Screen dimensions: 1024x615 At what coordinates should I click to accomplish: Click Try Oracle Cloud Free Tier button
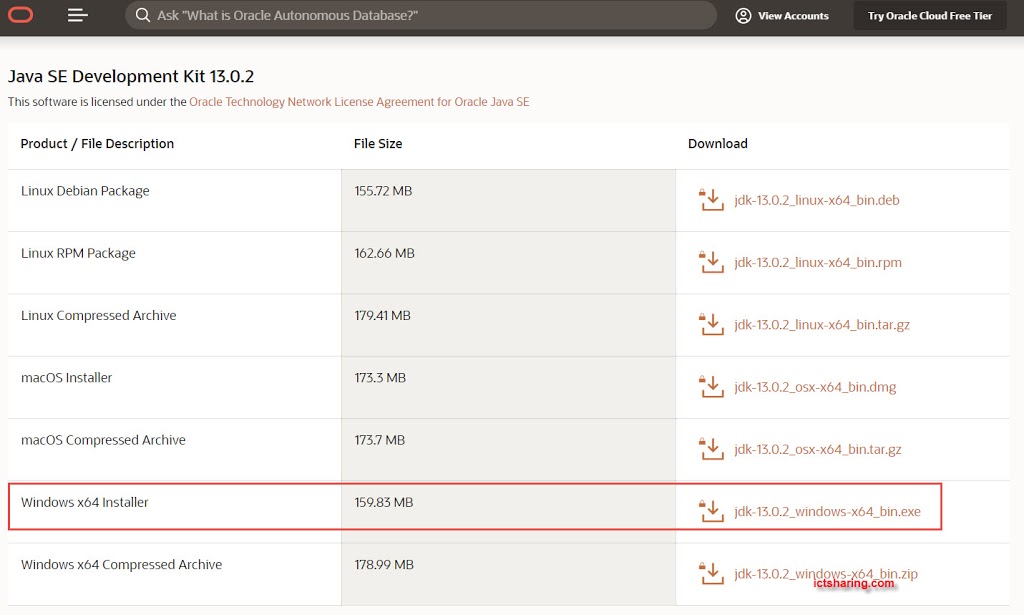(930, 16)
